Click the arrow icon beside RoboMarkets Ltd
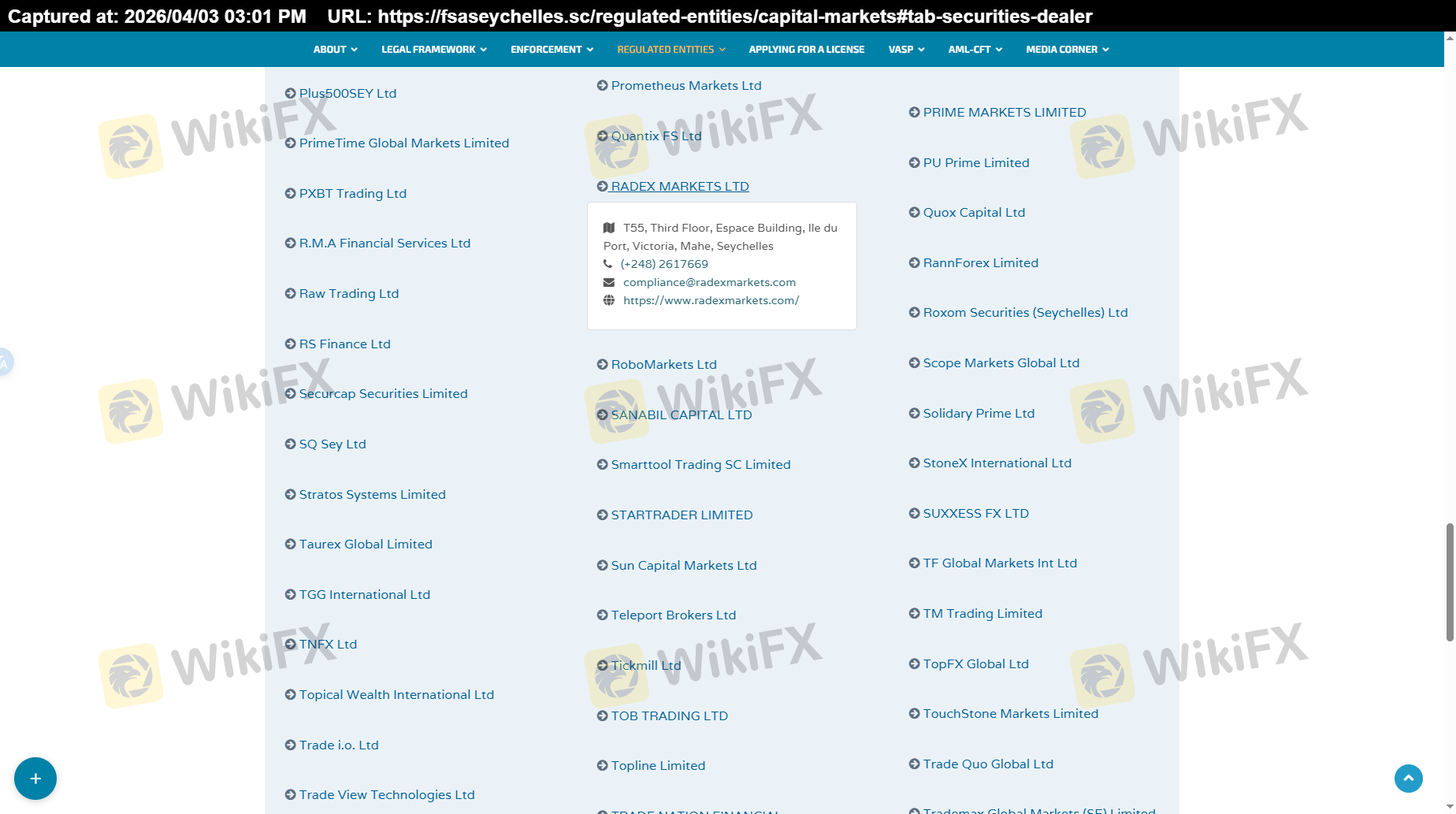This screenshot has width=1456, height=814. [602, 364]
